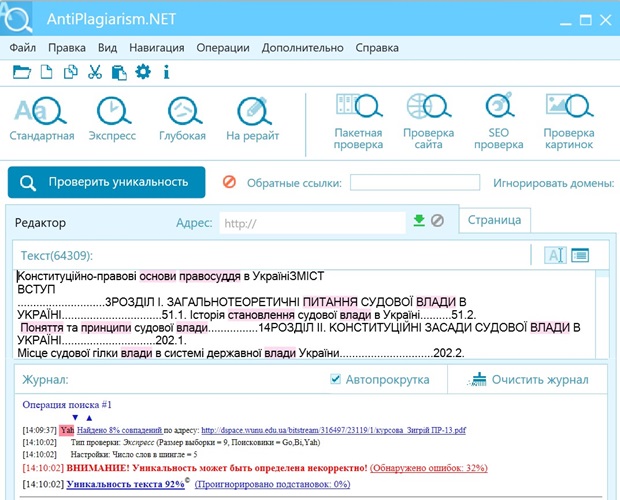Click the Уникальность текста 92% link

(125, 484)
